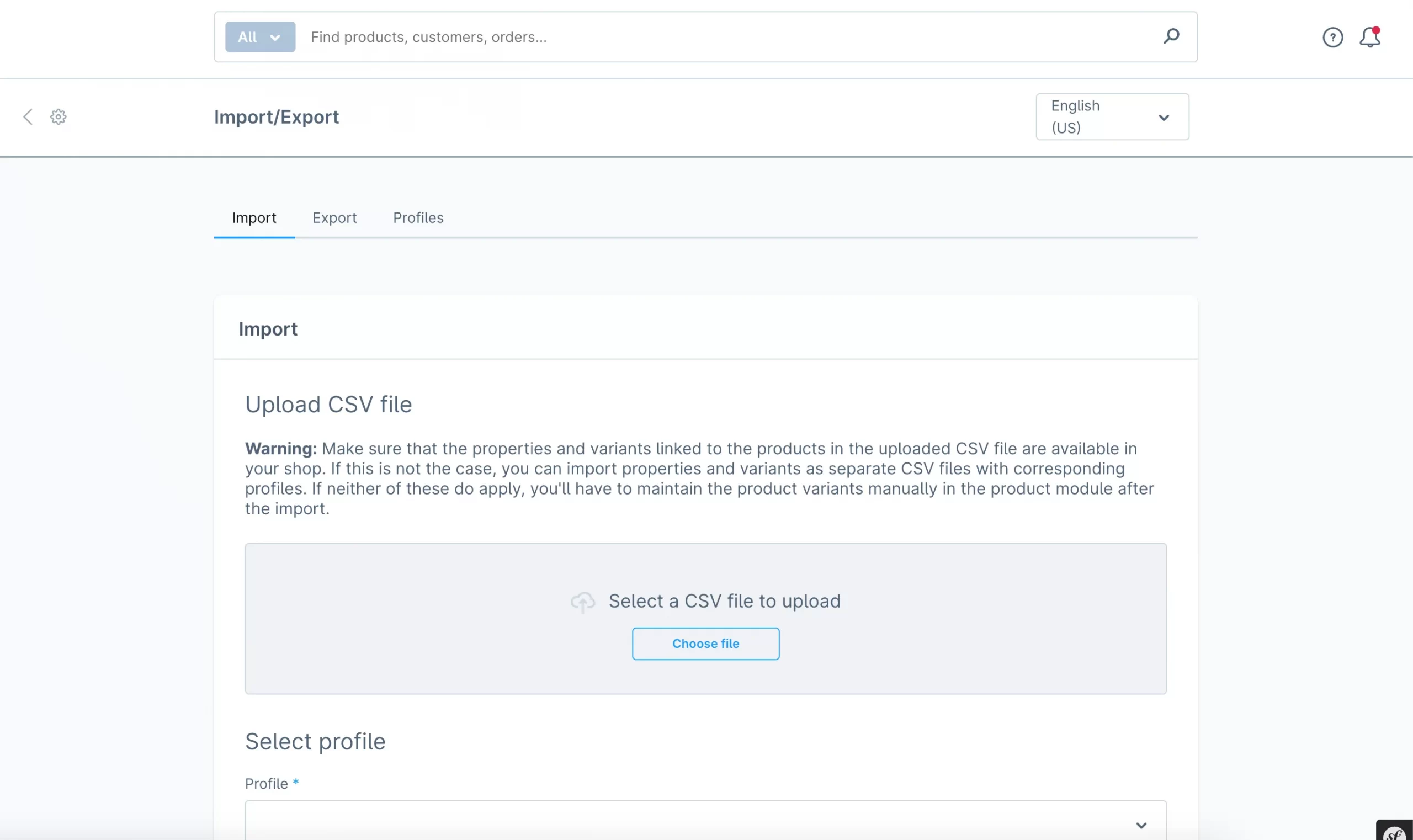The image size is (1413, 840).
Task: Click the cloud upload icon
Action: [582, 602]
